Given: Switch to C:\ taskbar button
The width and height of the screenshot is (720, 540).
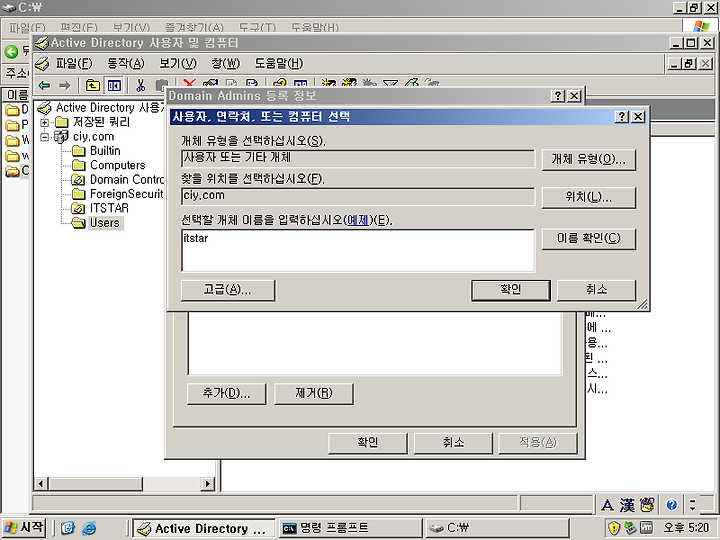Looking at the screenshot, I should pyautogui.click(x=497, y=528).
